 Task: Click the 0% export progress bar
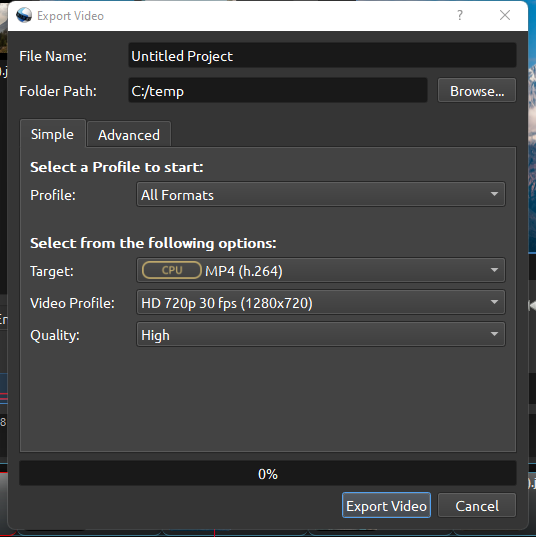pos(267,473)
